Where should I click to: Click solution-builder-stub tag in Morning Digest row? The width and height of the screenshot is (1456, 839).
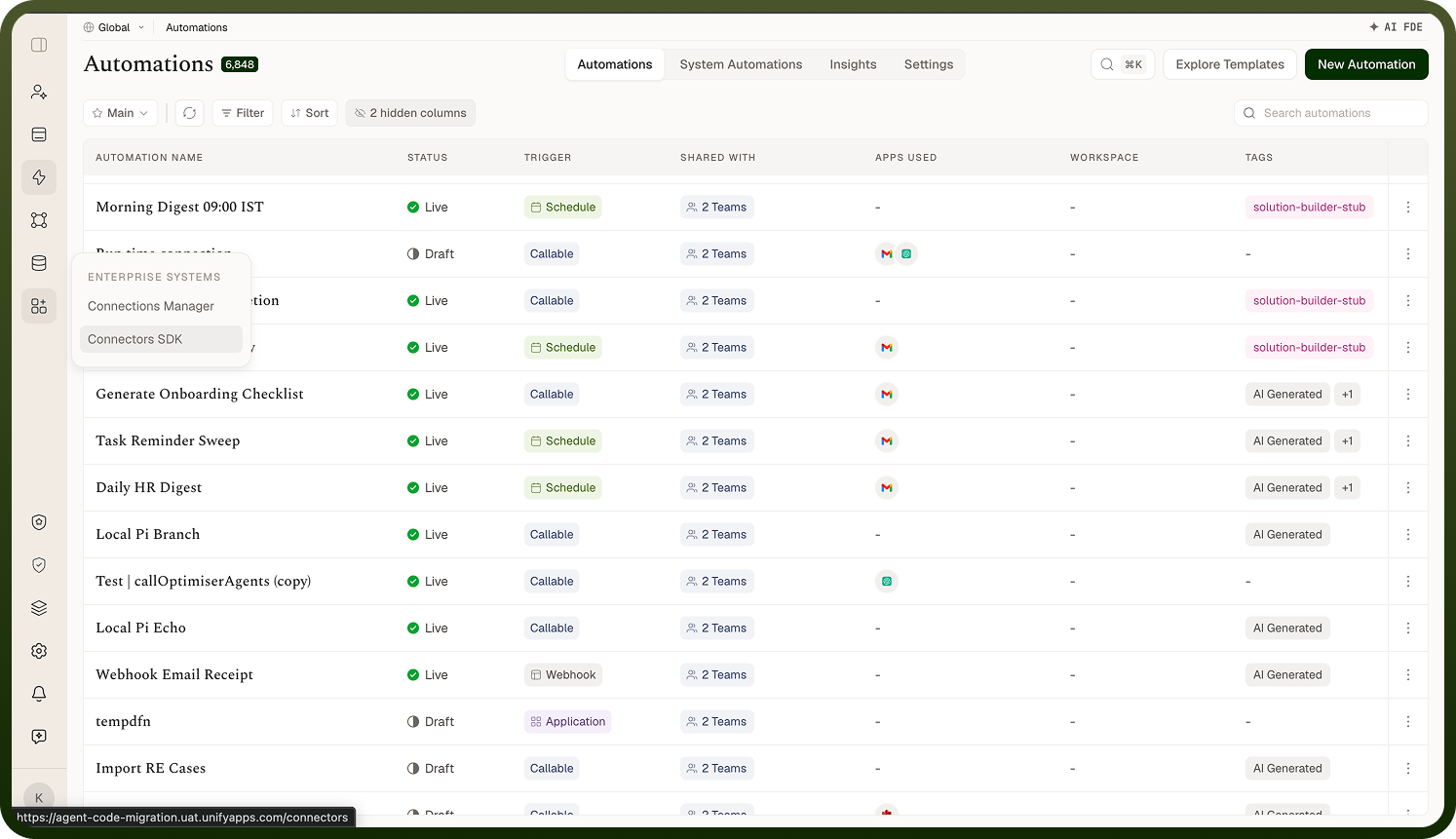pos(1309,208)
